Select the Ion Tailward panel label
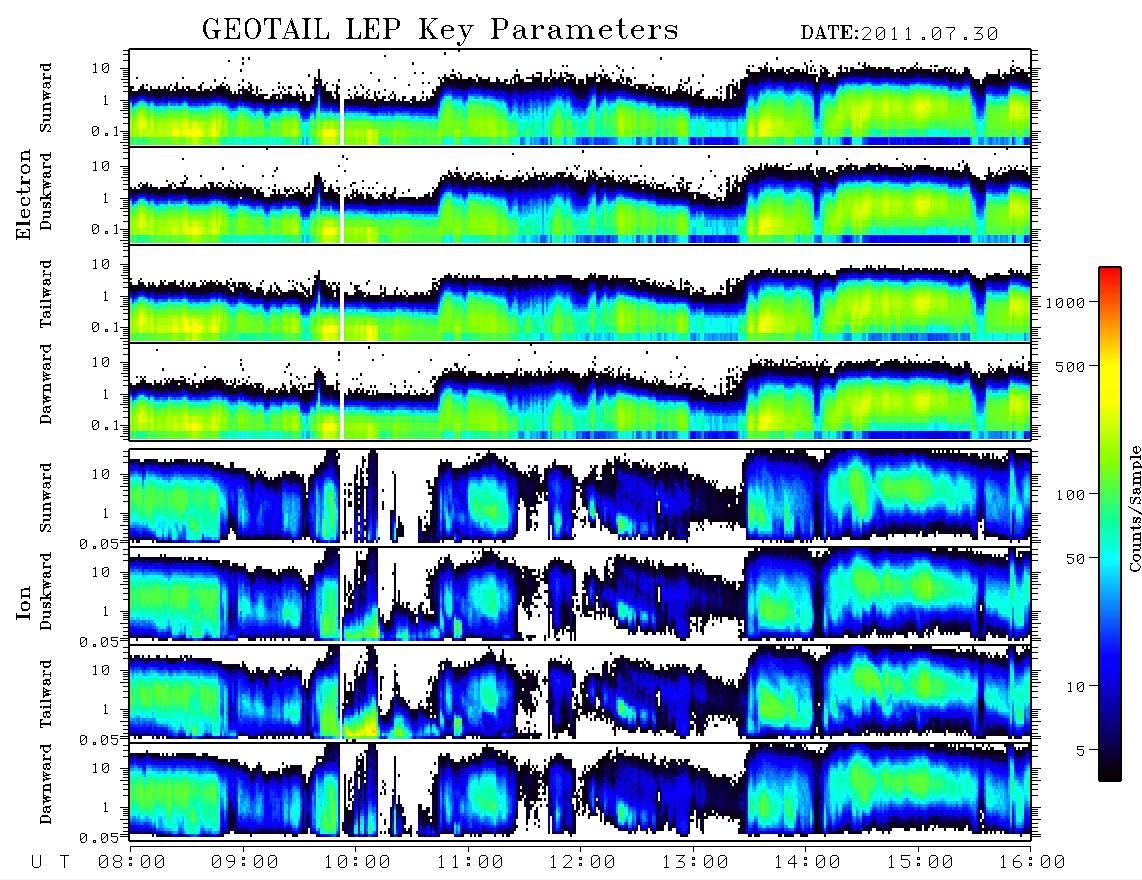Screen dimensions: 1142x880 click(x=46, y=694)
